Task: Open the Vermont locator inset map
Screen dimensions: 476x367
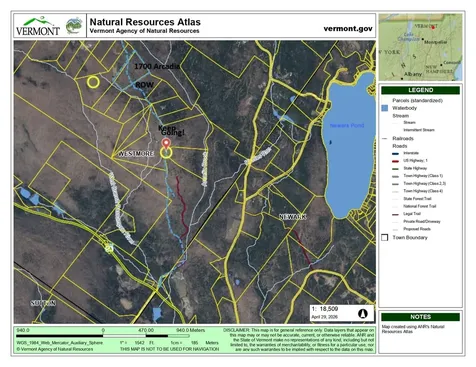Action: tap(421, 47)
